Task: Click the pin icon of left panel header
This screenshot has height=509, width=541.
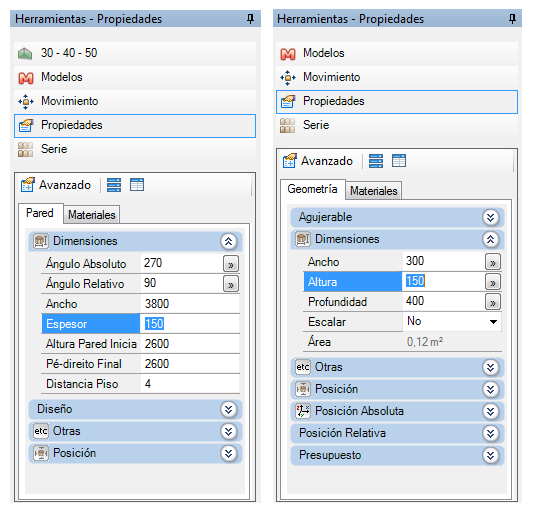Action: pyautogui.click(x=250, y=19)
